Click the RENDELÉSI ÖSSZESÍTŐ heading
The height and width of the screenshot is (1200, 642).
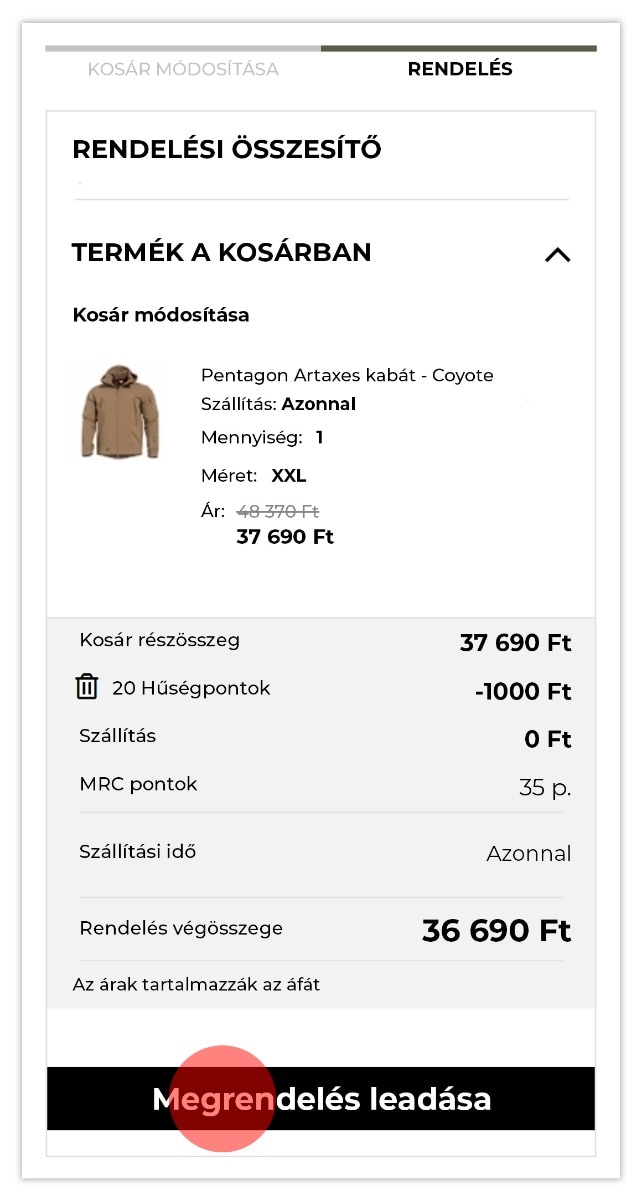(227, 150)
